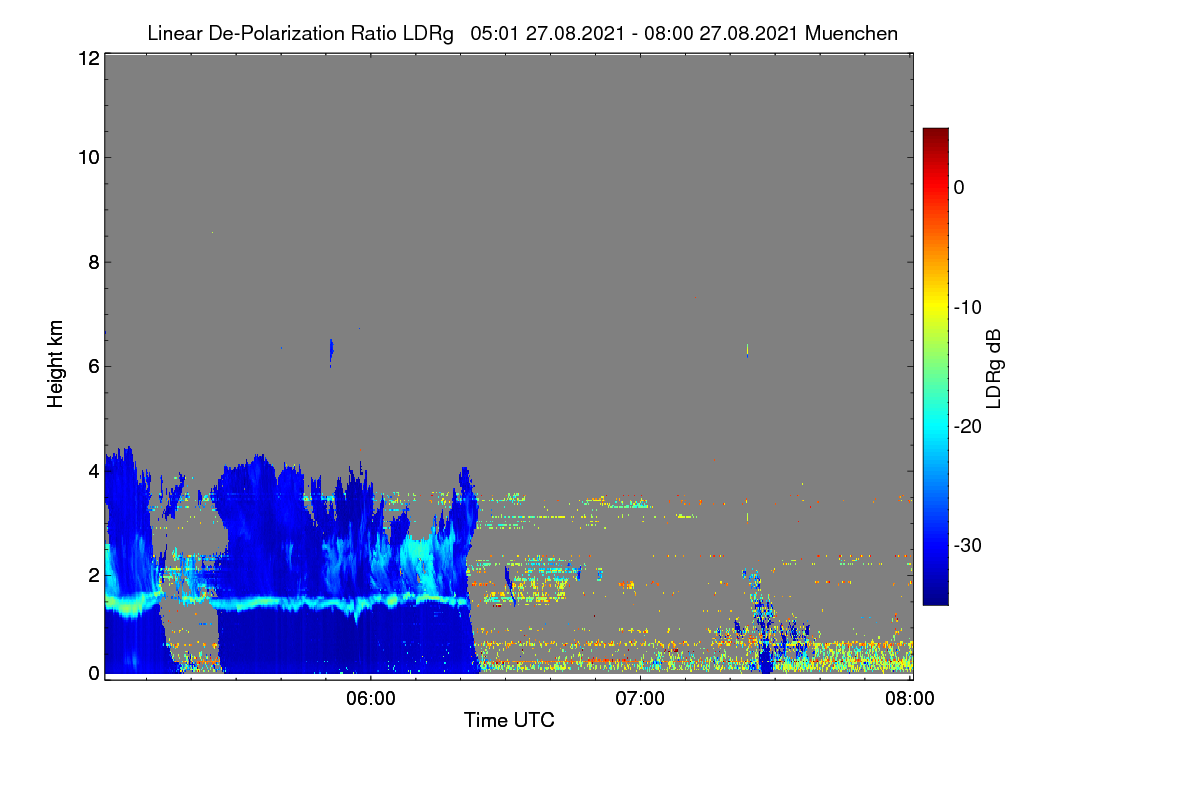Click the colorbar at the -30 blue level
This screenshot has width=1200, height=800.
coord(935,546)
